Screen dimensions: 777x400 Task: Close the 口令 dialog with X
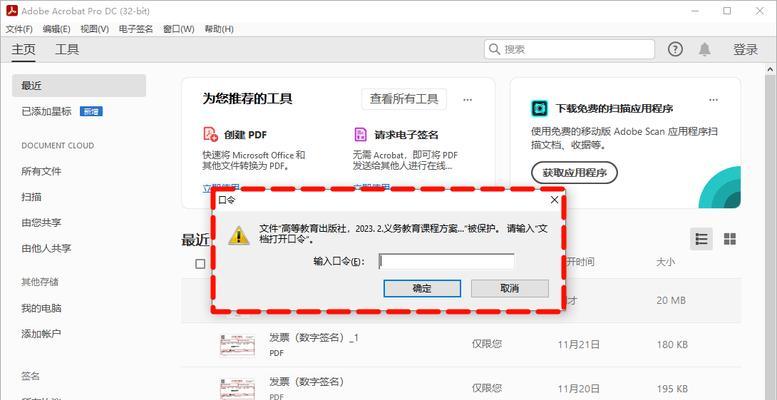click(555, 200)
